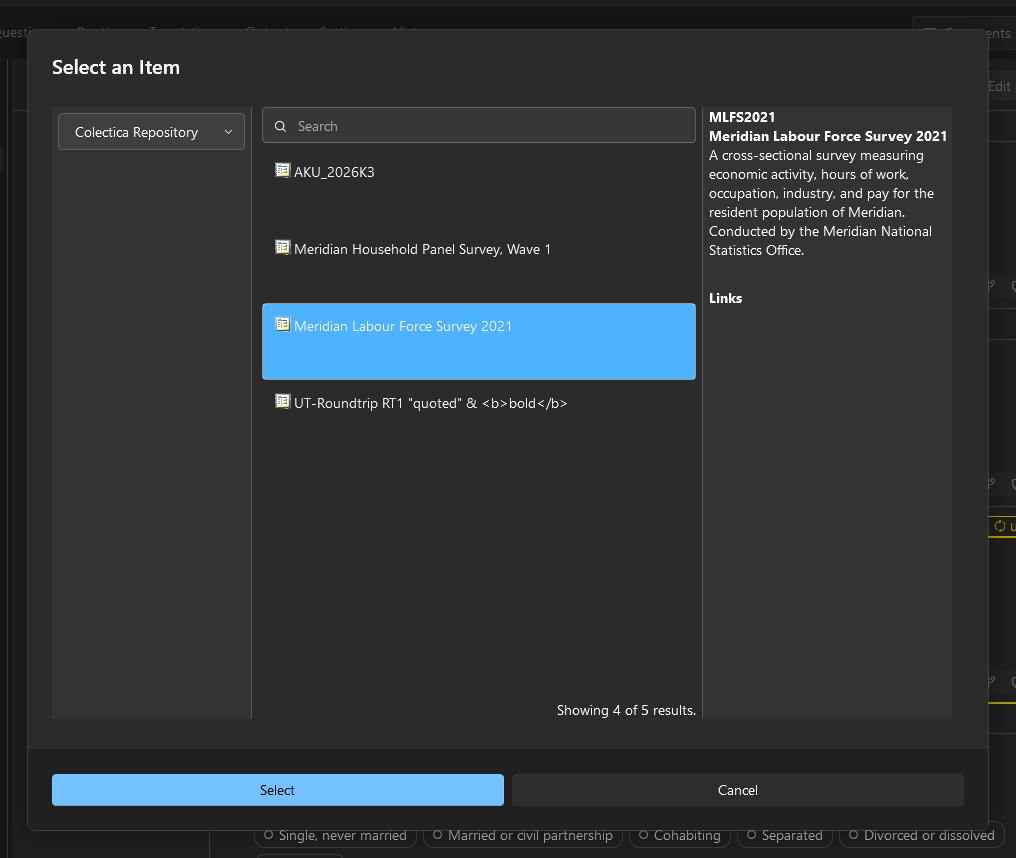Click the AKU_2026K3 study icon
1016x858 pixels.
tap(283, 170)
